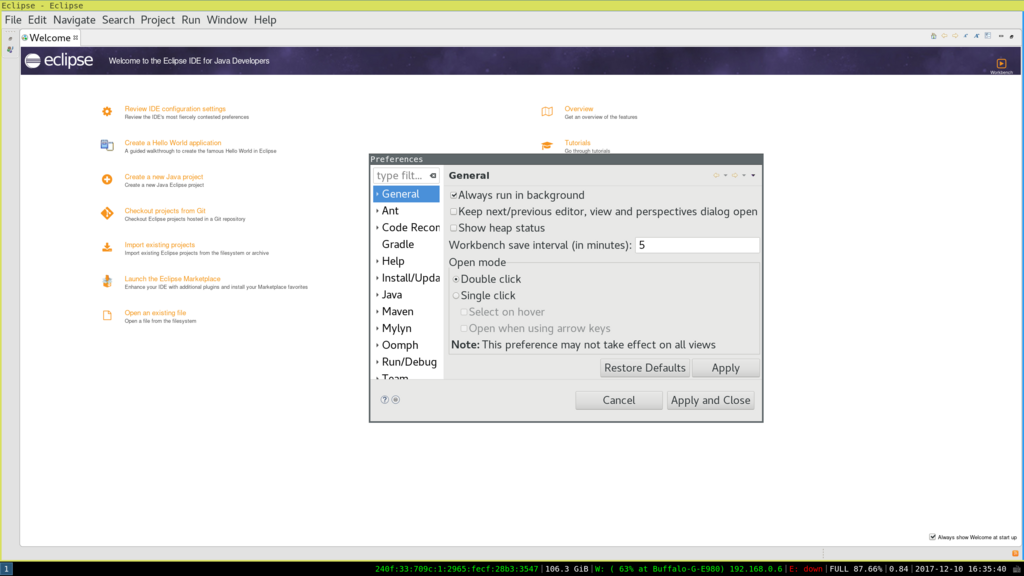Expand the Oomph tree node
The width and height of the screenshot is (1024, 576).
click(377, 345)
